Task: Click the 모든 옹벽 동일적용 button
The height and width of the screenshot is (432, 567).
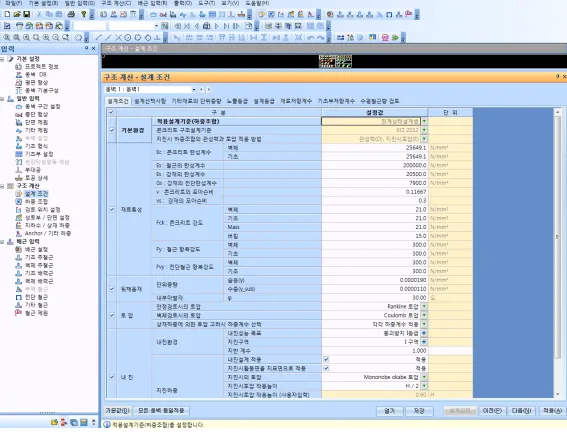Action: pyautogui.click(x=161, y=411)
